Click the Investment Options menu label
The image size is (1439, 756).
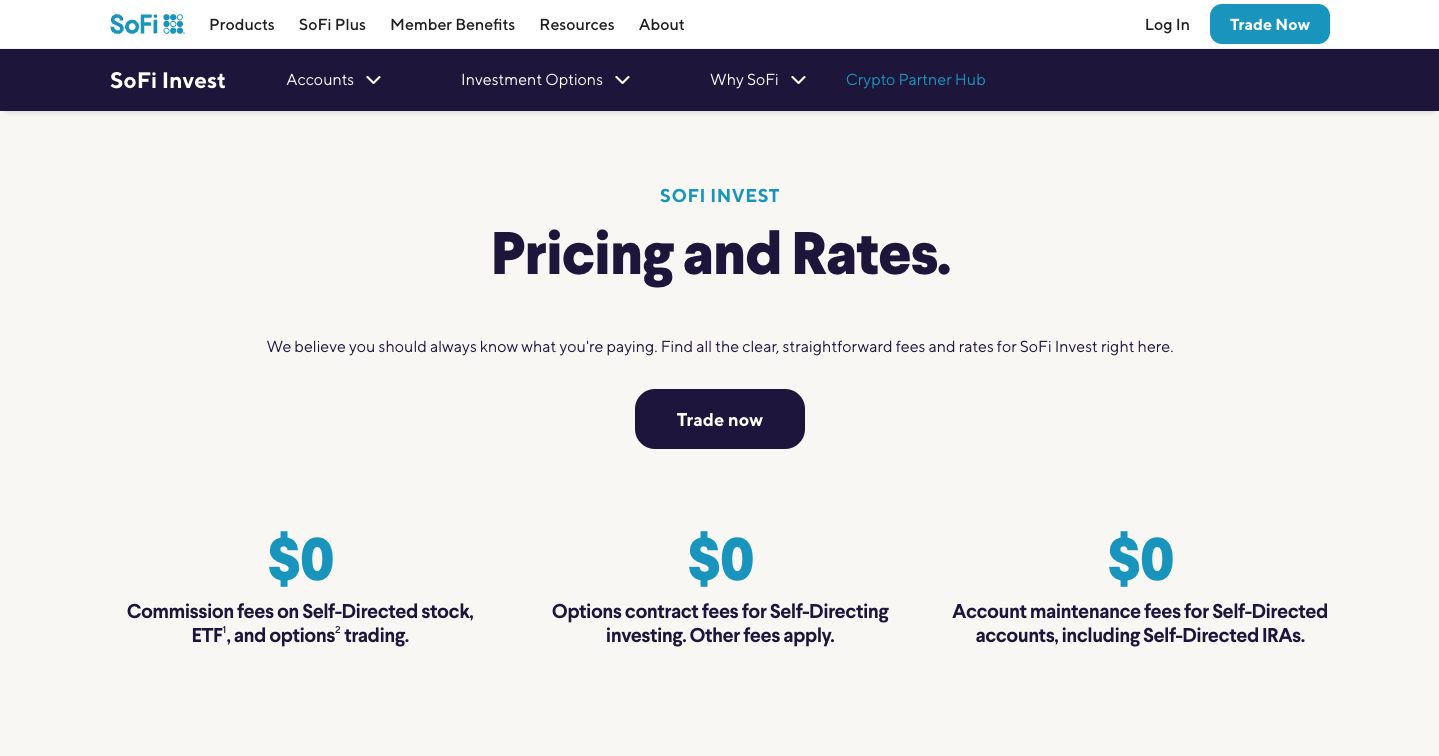click(x=531, y=80)
